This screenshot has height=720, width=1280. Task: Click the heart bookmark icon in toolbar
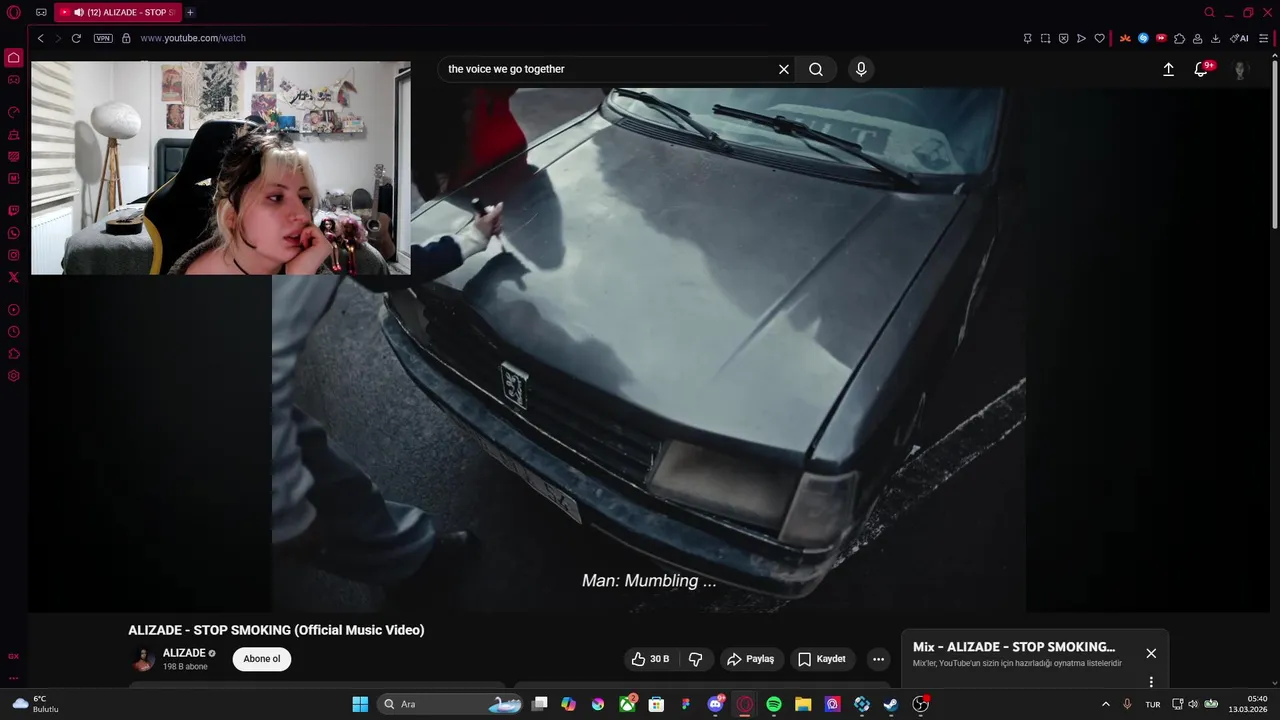(1099, 38)
